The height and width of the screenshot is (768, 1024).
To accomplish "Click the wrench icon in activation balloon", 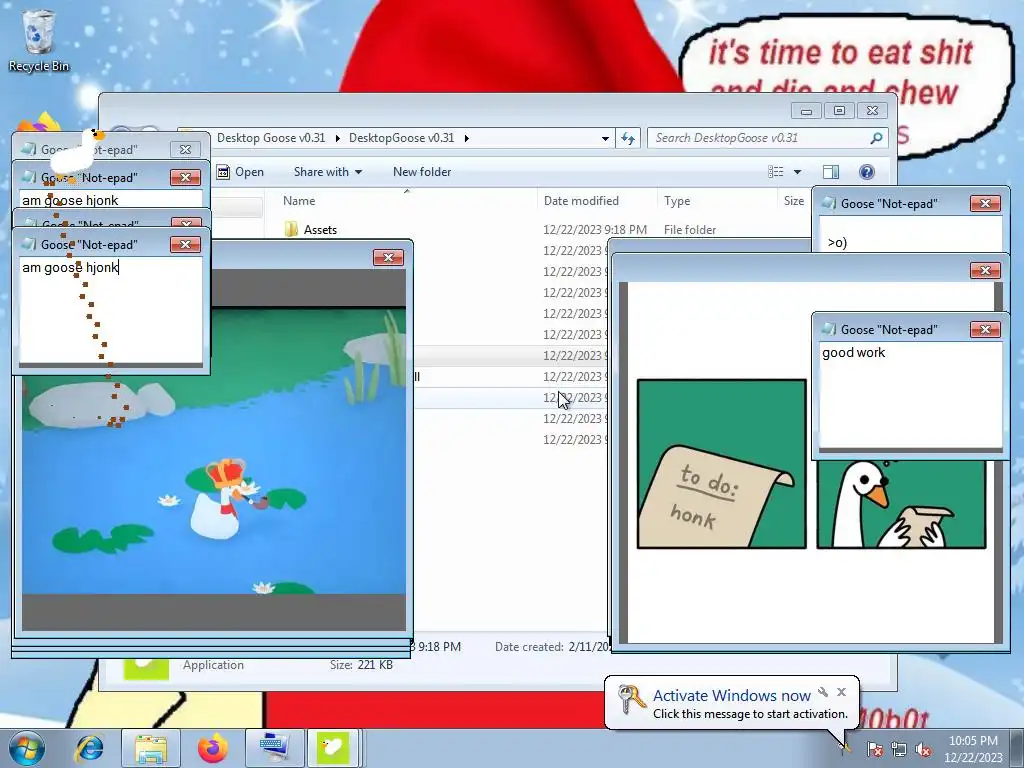I will (823, 692).
